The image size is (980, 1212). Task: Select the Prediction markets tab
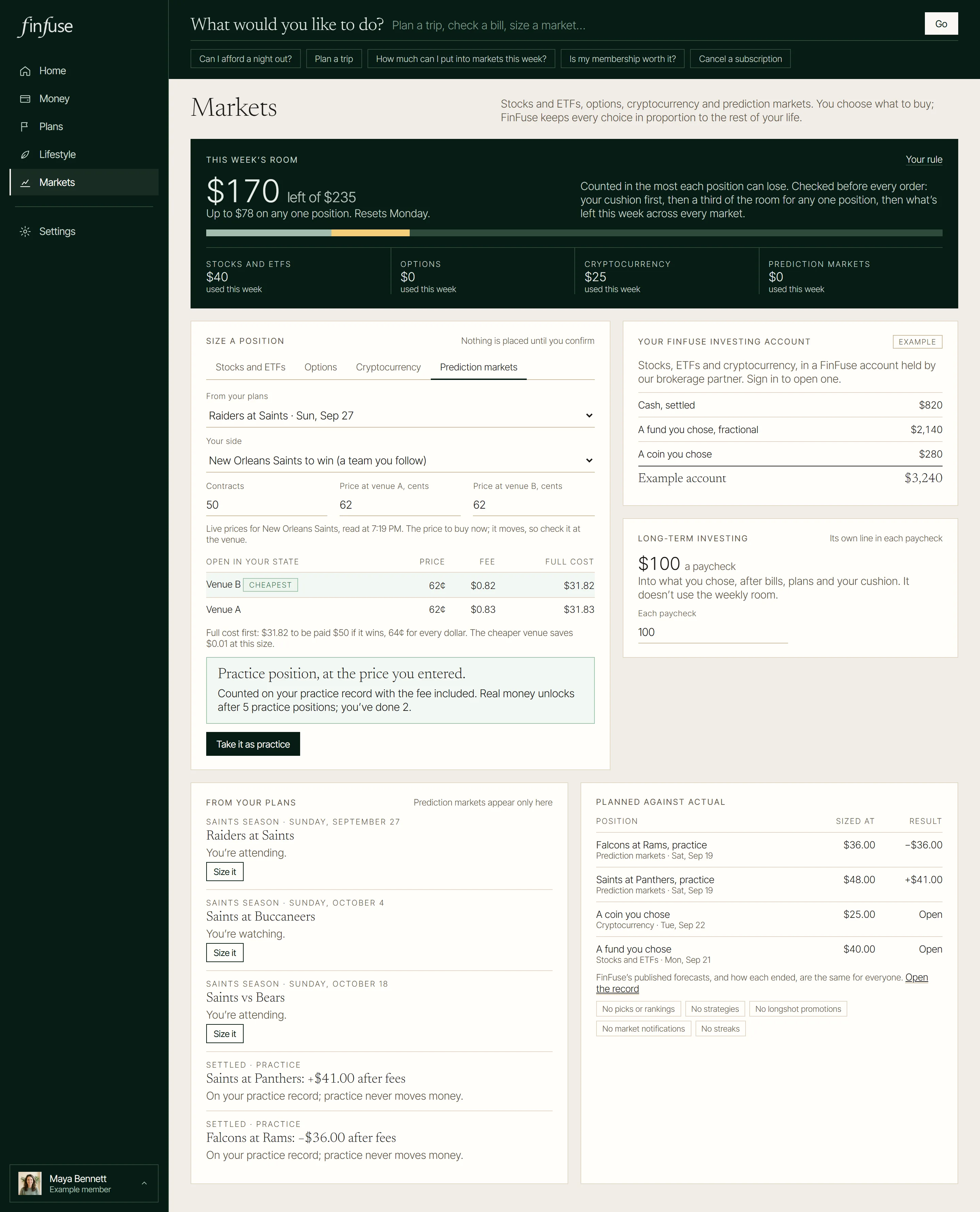[x=479, y=367]
